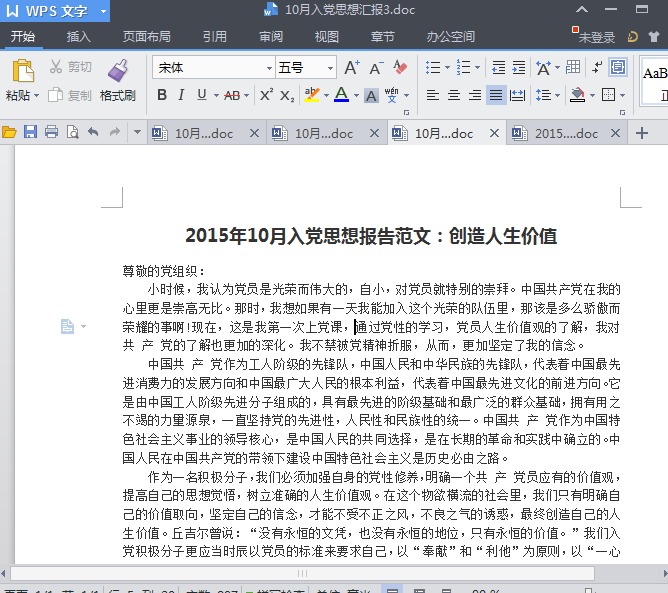Viewport: 668px width, 593px height.
Task: Apply superscript formatting
Action: pos(266,95)
